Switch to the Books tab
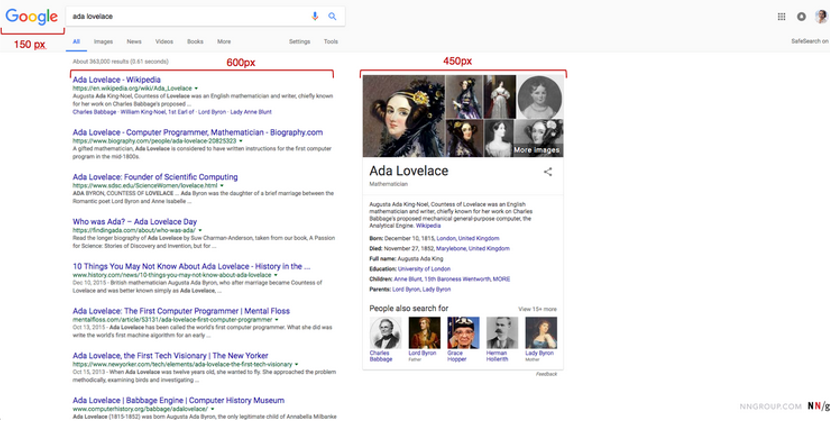The height and width of the screenshot is (421, 830). pyautogui.click(x=195, y=42)
